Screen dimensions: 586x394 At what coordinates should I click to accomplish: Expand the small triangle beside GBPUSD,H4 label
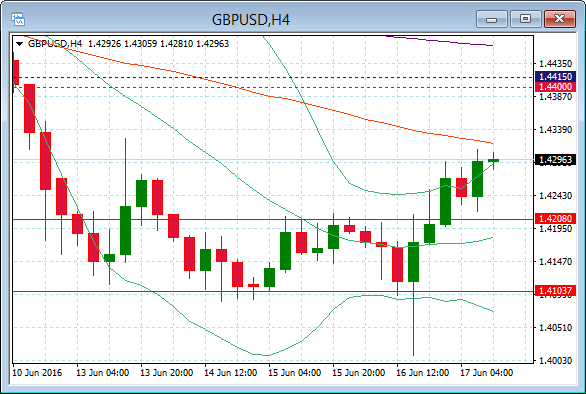click(x=20, y=44)
